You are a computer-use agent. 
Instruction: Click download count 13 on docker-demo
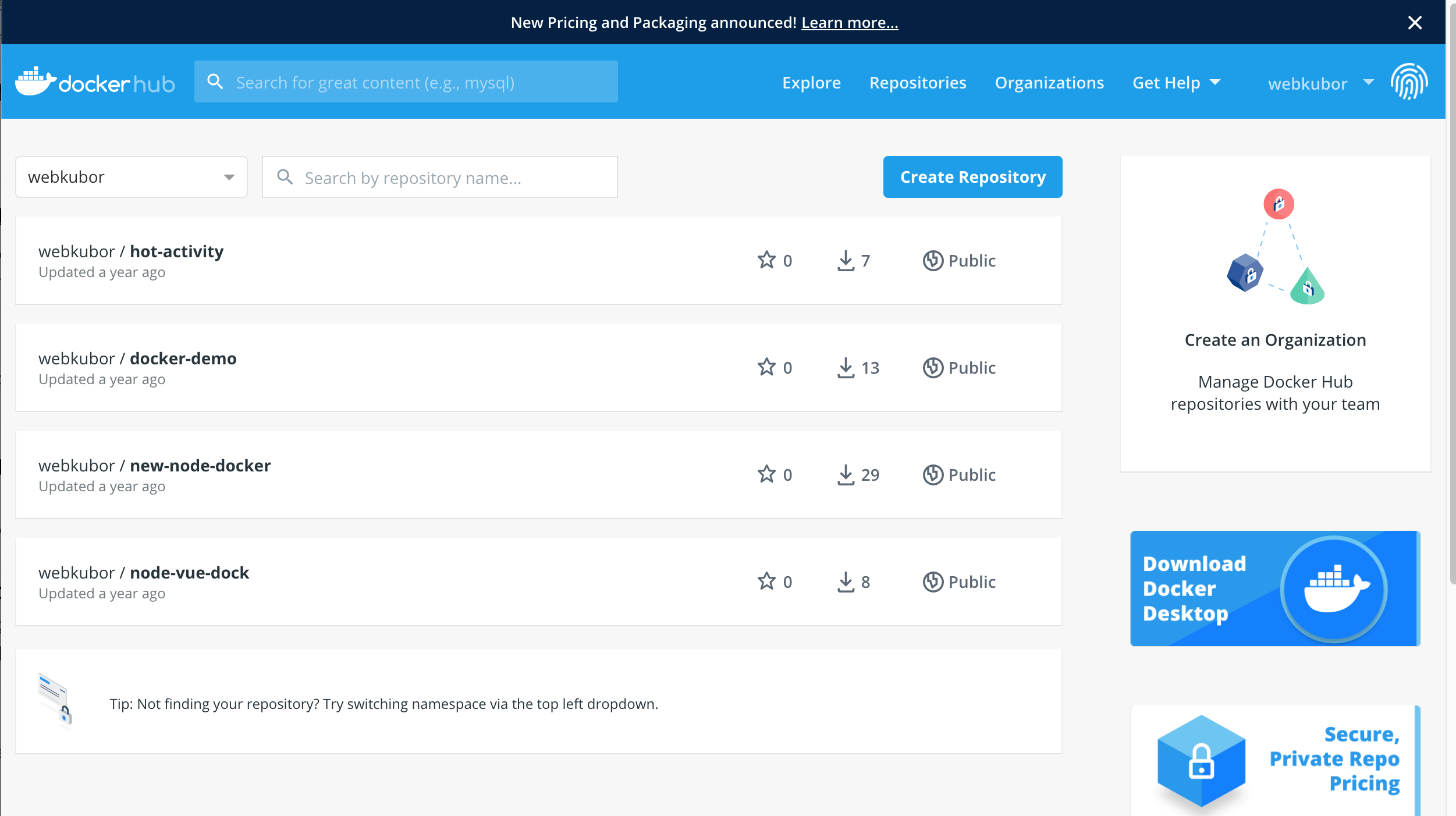[x=870, y=368]
